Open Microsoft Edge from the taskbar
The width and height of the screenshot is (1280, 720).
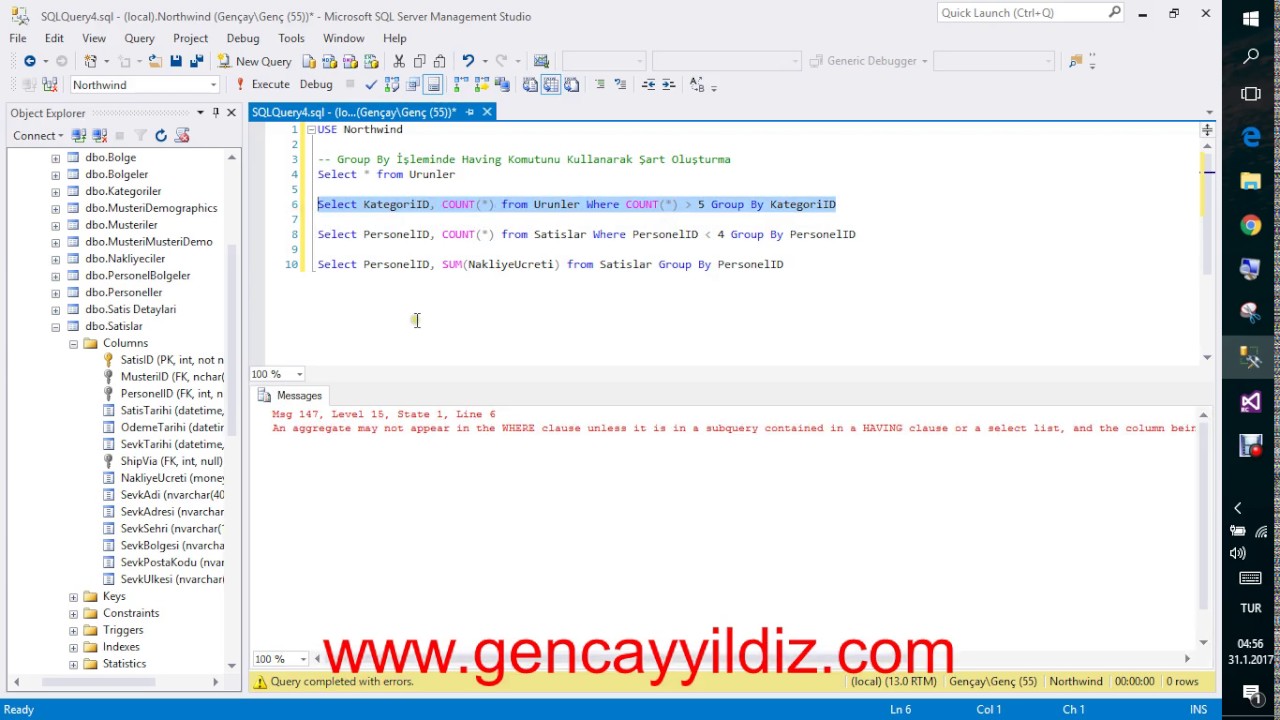coord(1251,136)
